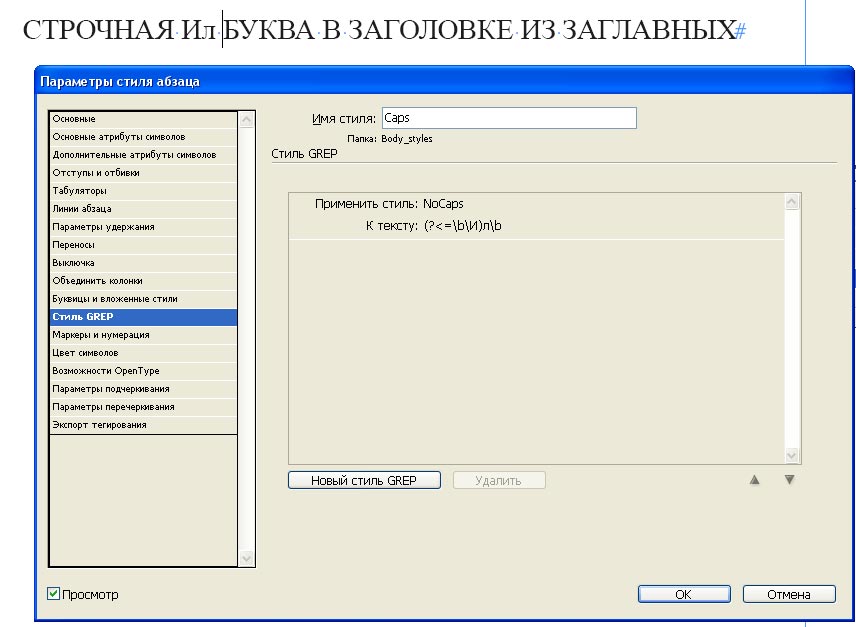Go to Табуляторы section
Image resolution: width=856 pixels, height=627 pixels.
pyautogui.click(x=144, y=191)
